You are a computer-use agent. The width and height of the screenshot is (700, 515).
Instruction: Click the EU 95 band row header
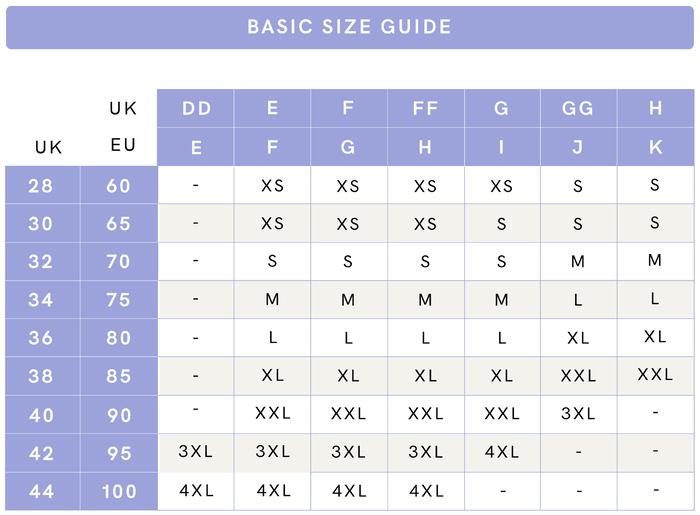pos(119,453)
